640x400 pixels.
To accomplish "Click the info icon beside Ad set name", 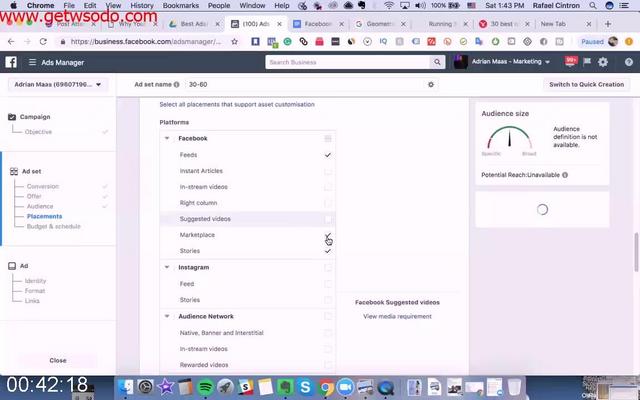I will point(176,84).
